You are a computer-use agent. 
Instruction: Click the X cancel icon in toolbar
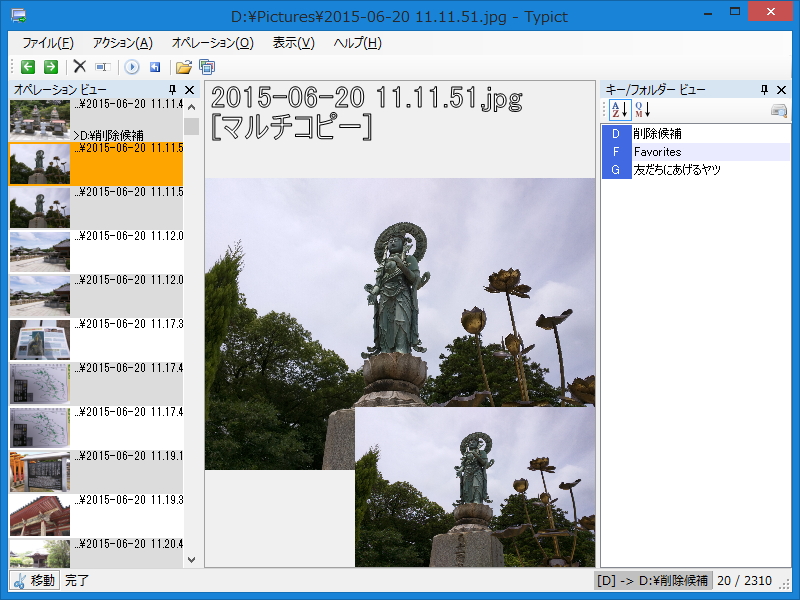(80, 66)
